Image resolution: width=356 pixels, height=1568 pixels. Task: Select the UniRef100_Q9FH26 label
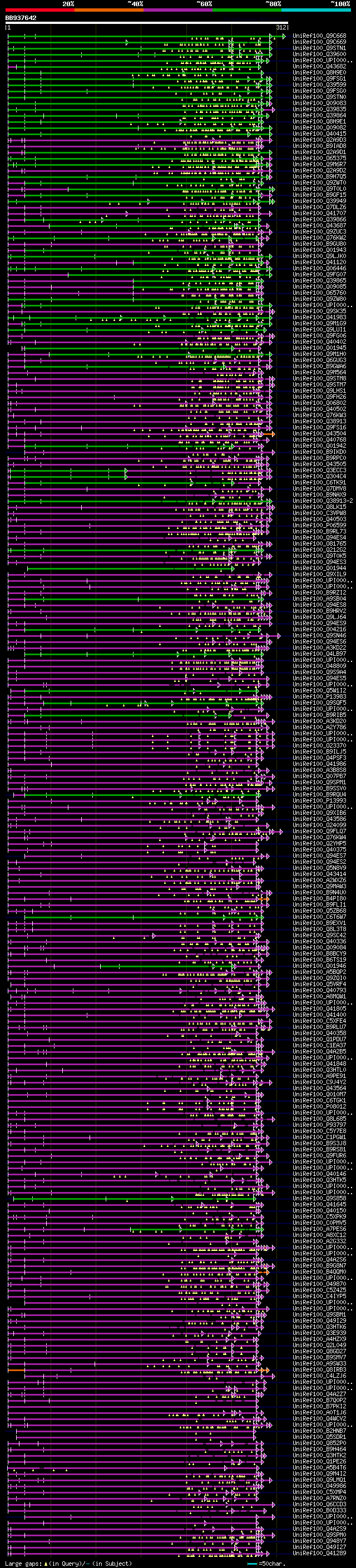319,397
